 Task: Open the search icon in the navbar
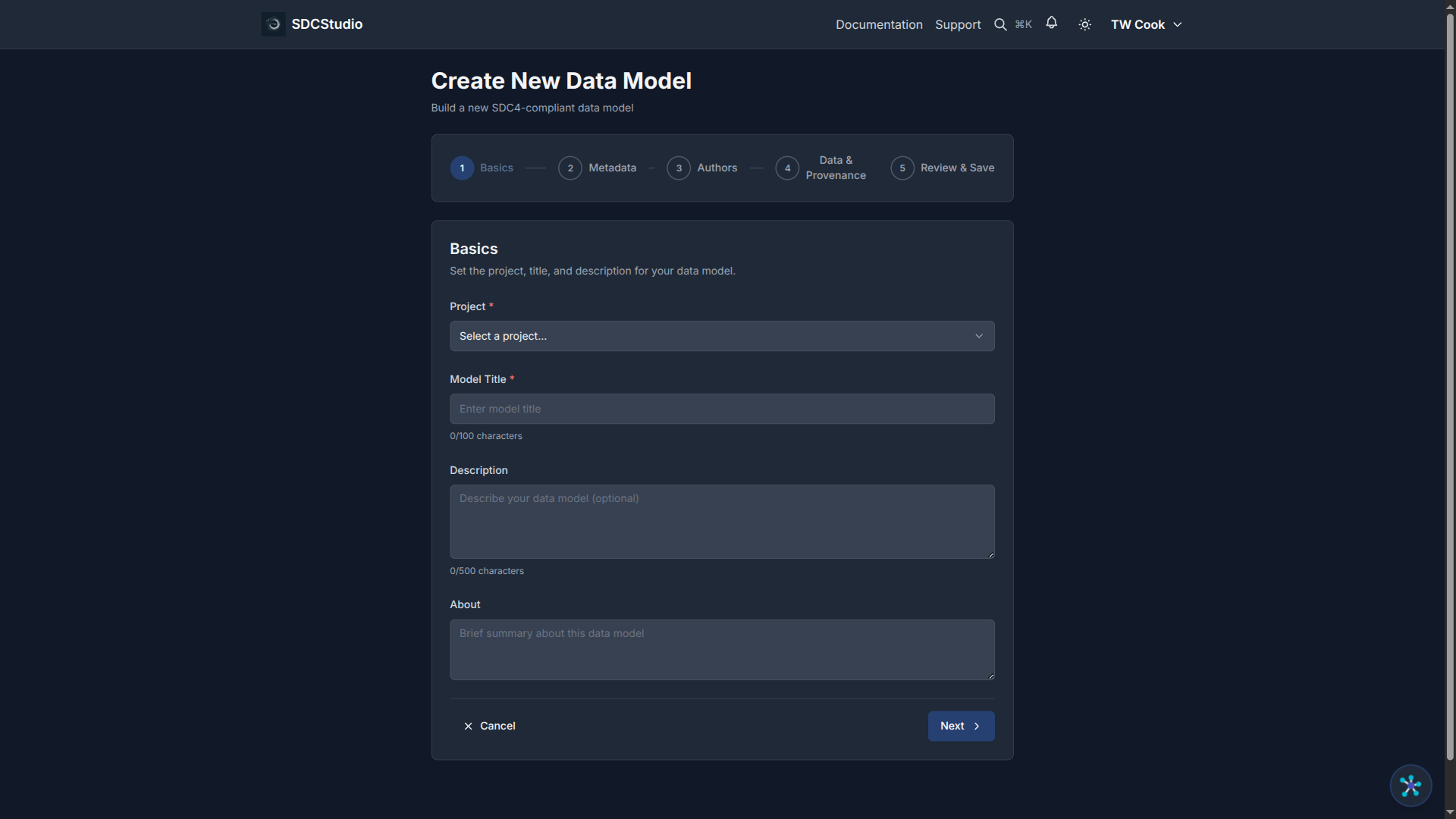coord(1000,24)
